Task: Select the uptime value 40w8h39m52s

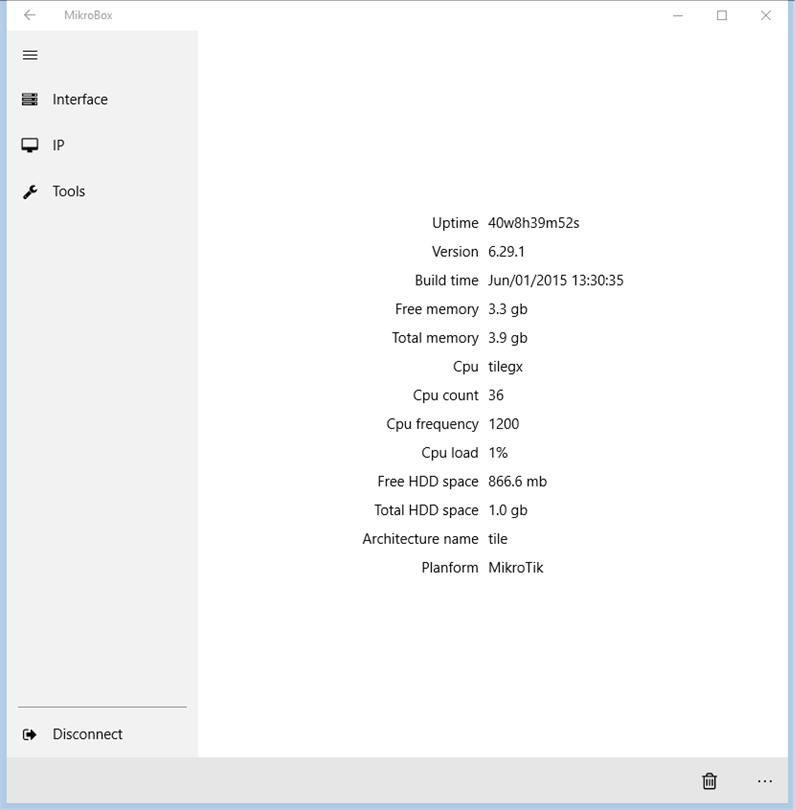Action: coord(534,223)
